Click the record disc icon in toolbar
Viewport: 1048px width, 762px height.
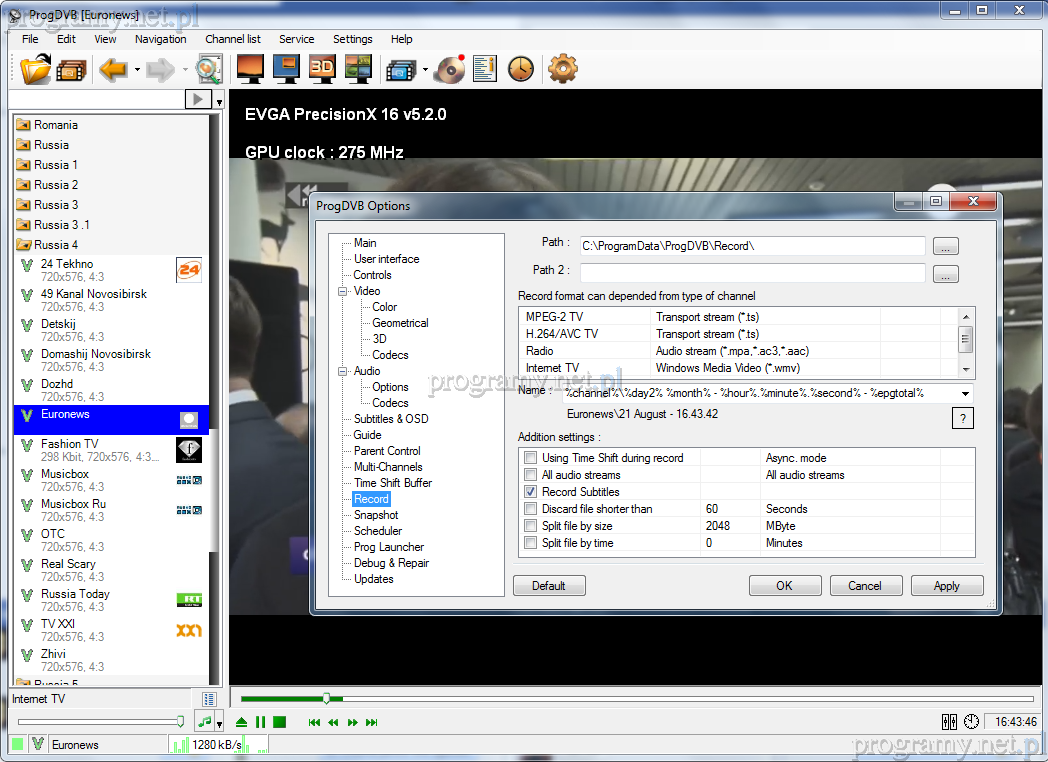(x=451, y=69)
